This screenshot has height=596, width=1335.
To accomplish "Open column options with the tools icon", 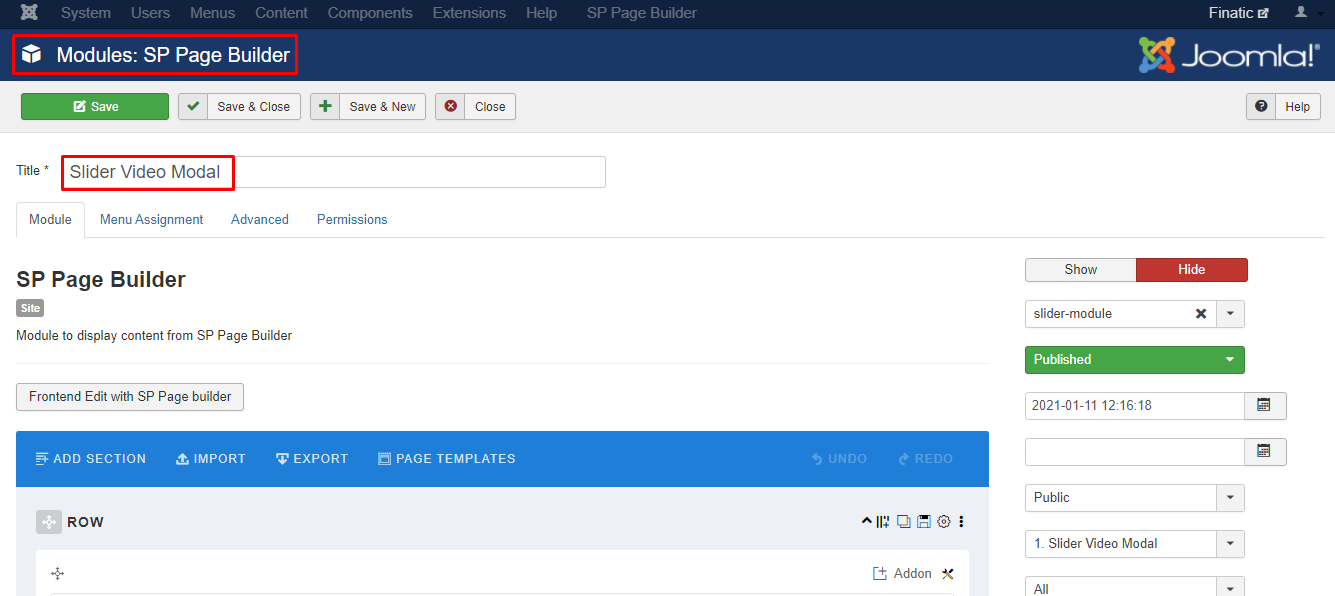I will [948, 574].
